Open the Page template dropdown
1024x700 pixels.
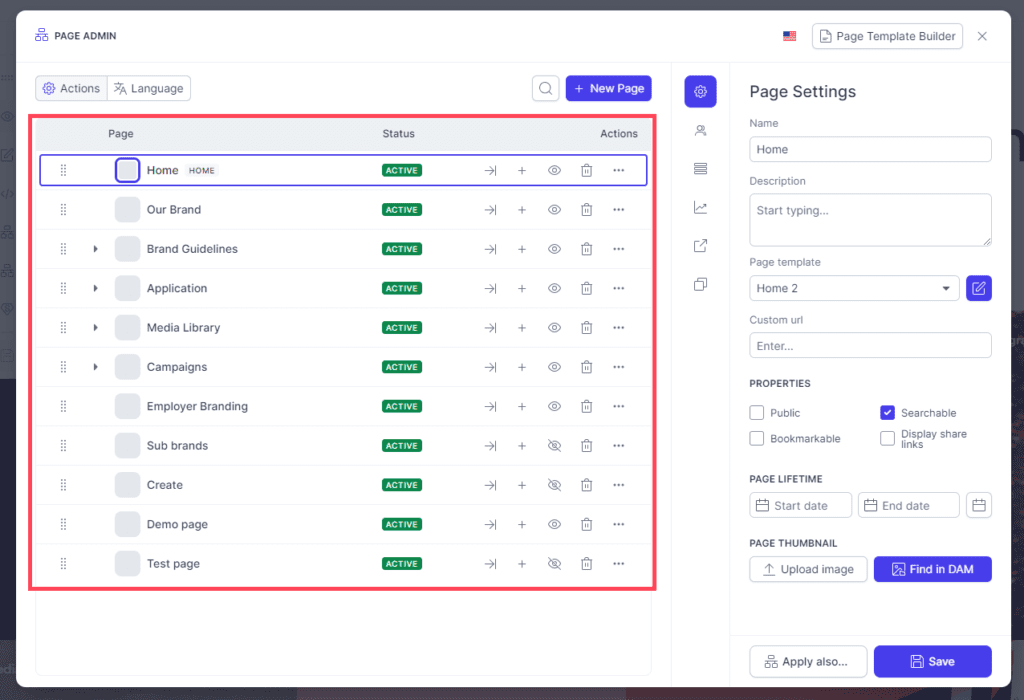(854, 288)
